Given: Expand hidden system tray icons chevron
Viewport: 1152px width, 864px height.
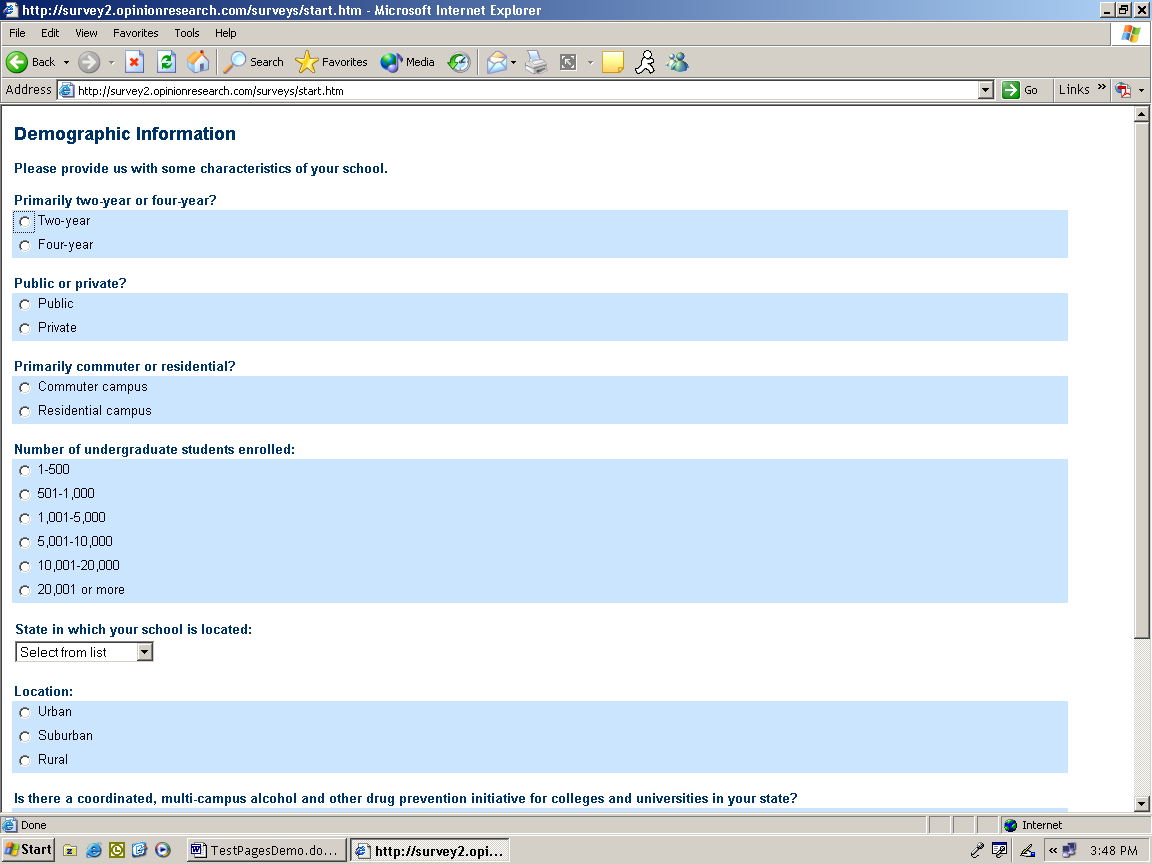Looking at the screenshot, I should [1053, 850].
